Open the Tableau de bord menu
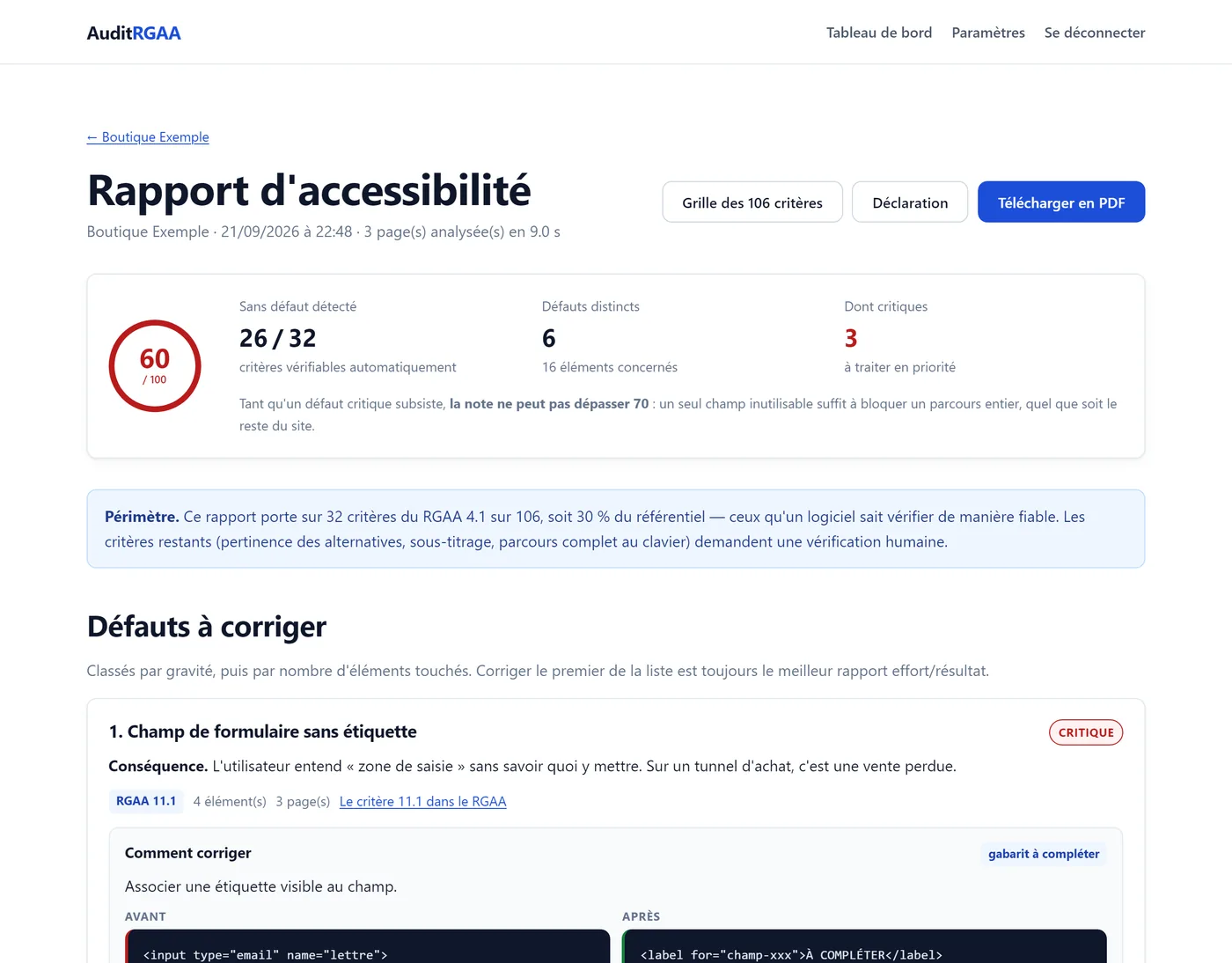 [879, 33]
